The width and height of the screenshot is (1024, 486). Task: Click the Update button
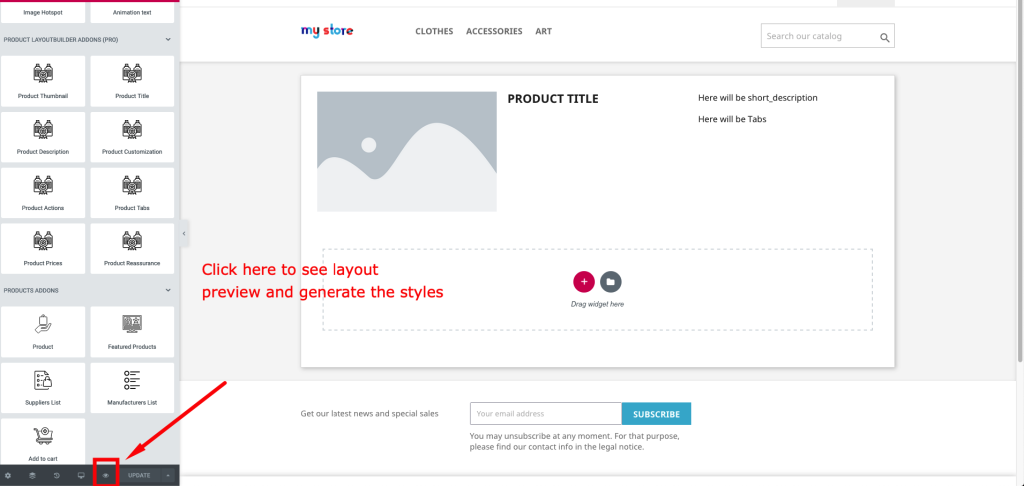coord(139,475)
